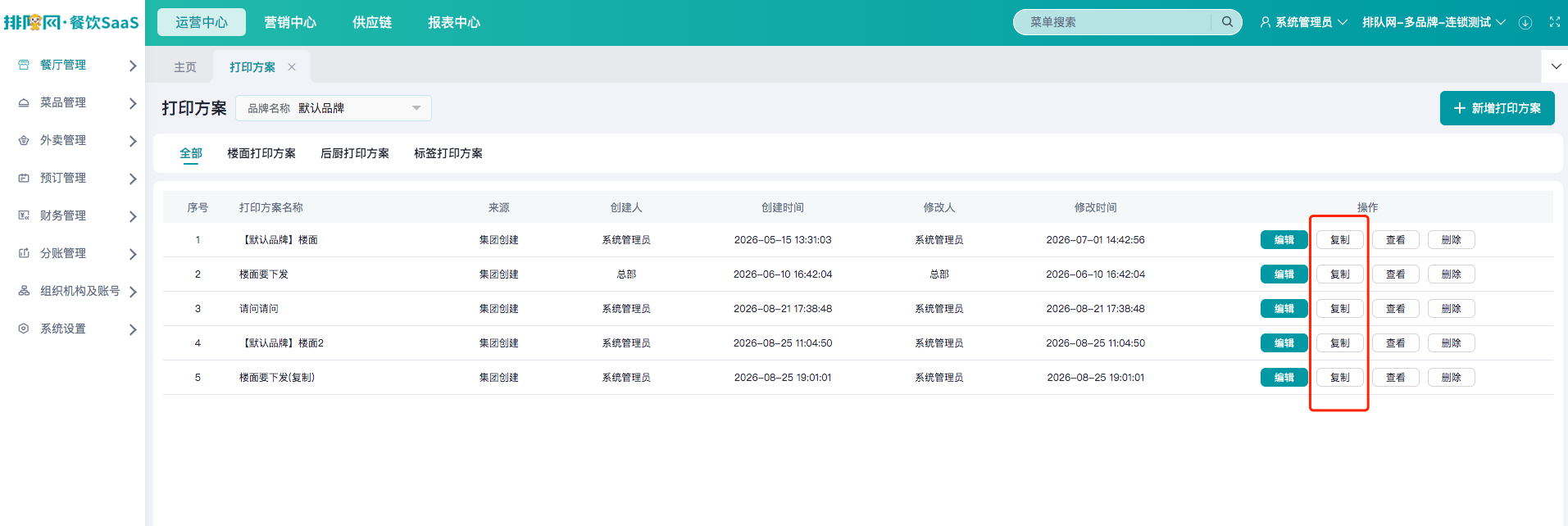Click the 餐厅管理 sidebar icon
1568x526 pixels.
[24, 65]
